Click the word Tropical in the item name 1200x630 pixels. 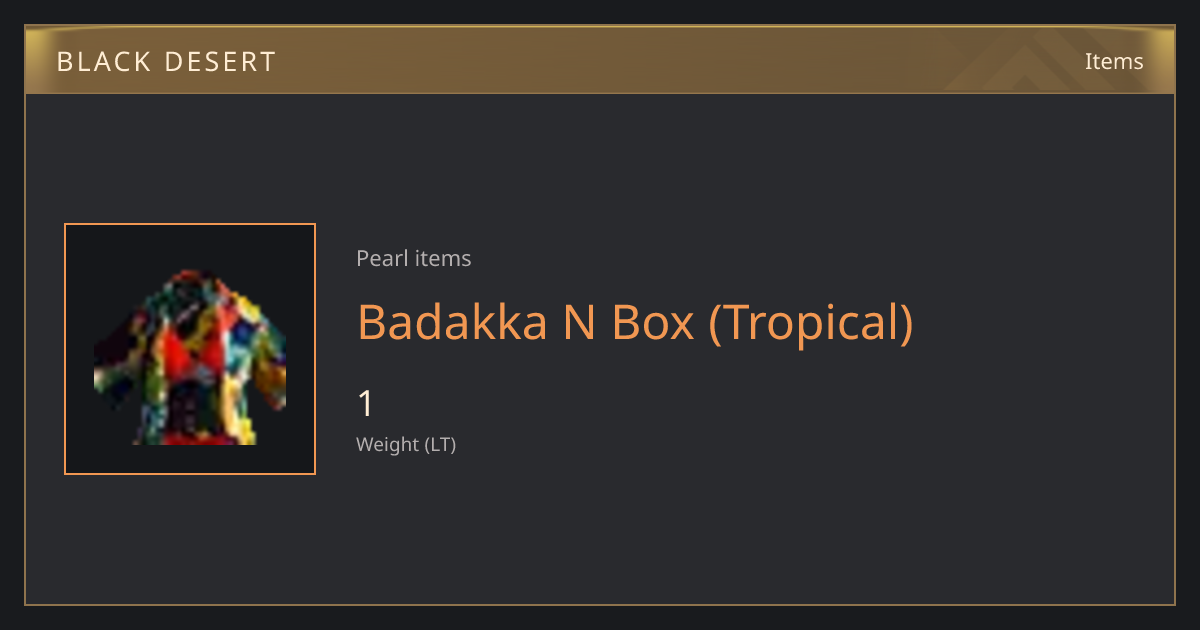click(811, 322)
